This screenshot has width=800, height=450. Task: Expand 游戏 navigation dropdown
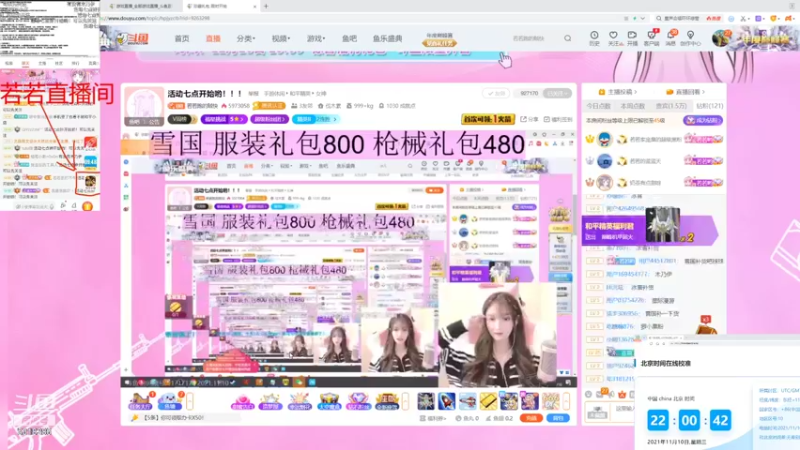click(316, 39)
